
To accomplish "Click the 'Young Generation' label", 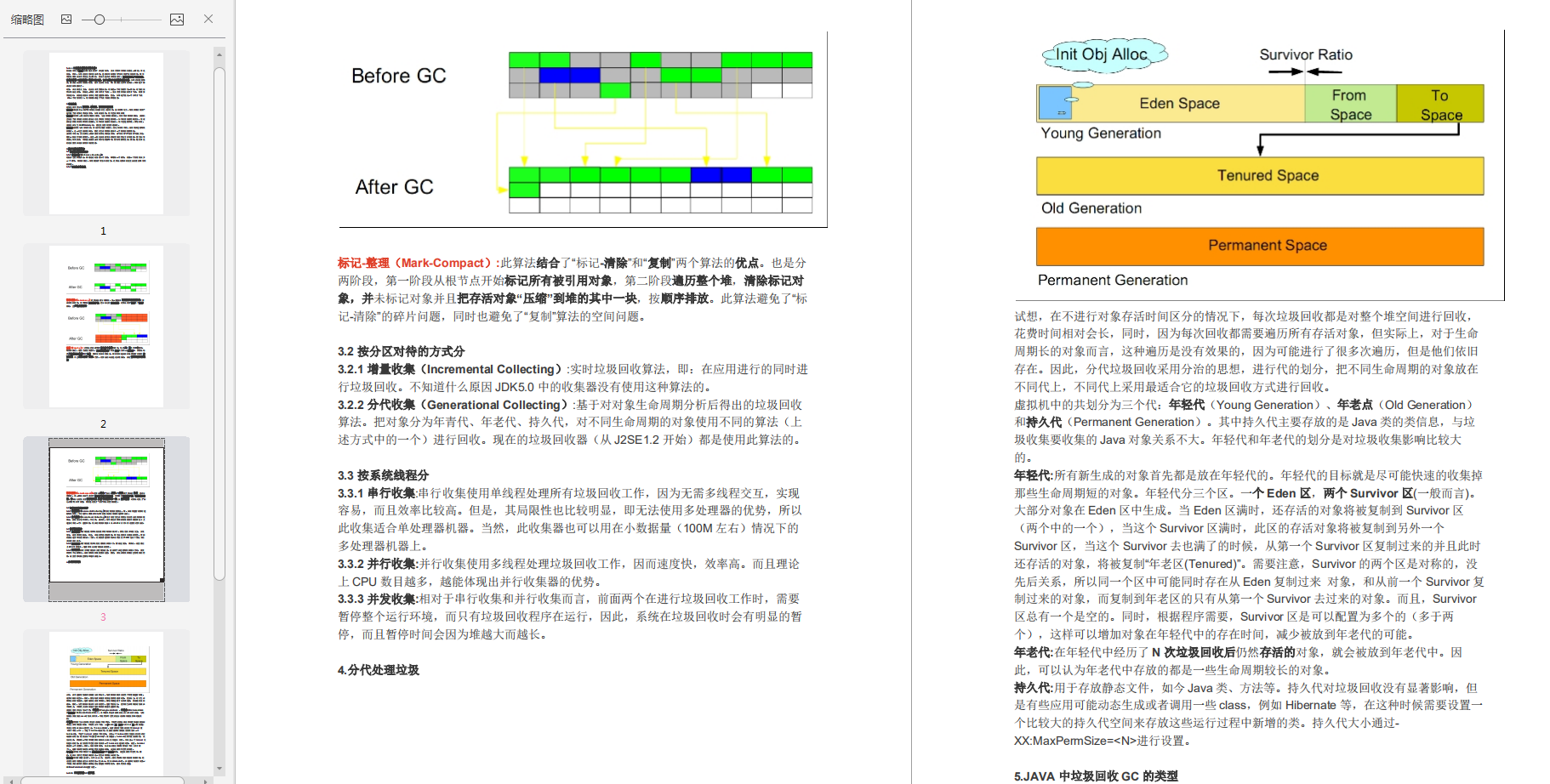I will 1101,133.
